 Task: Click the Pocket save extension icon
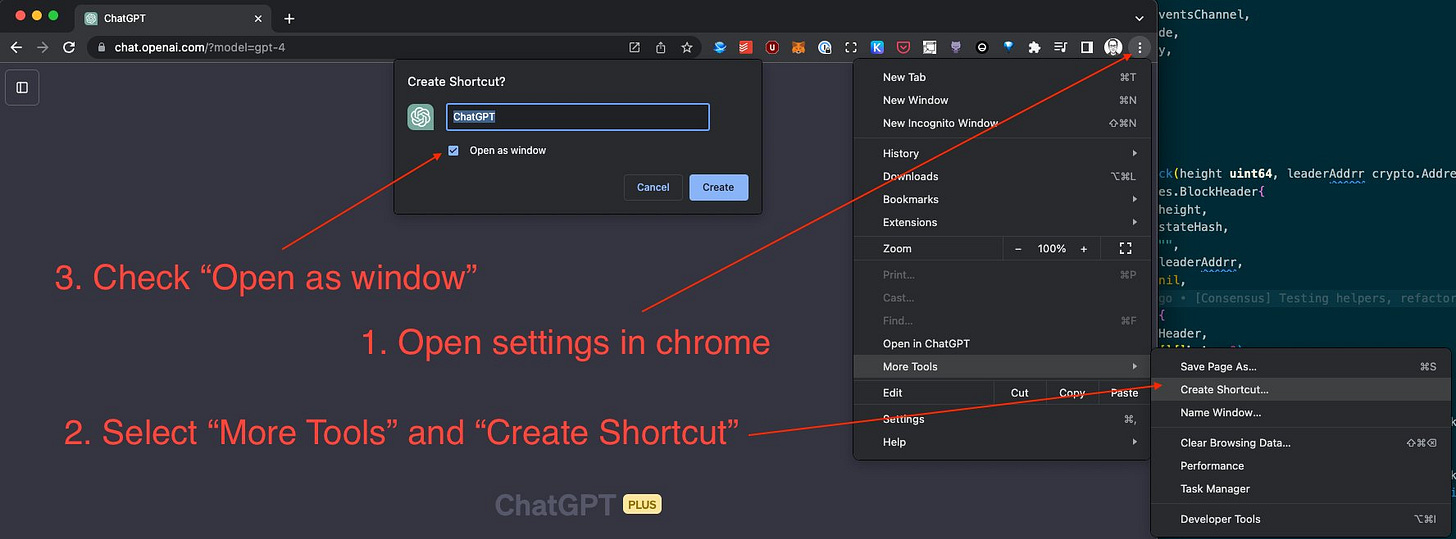[x=903, y=47]
